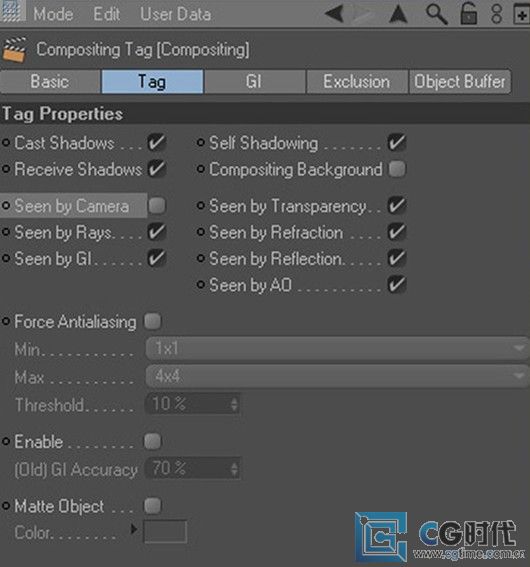
Task: Click animation dot beside Compositing Background
Action: (x=201, y=169)
